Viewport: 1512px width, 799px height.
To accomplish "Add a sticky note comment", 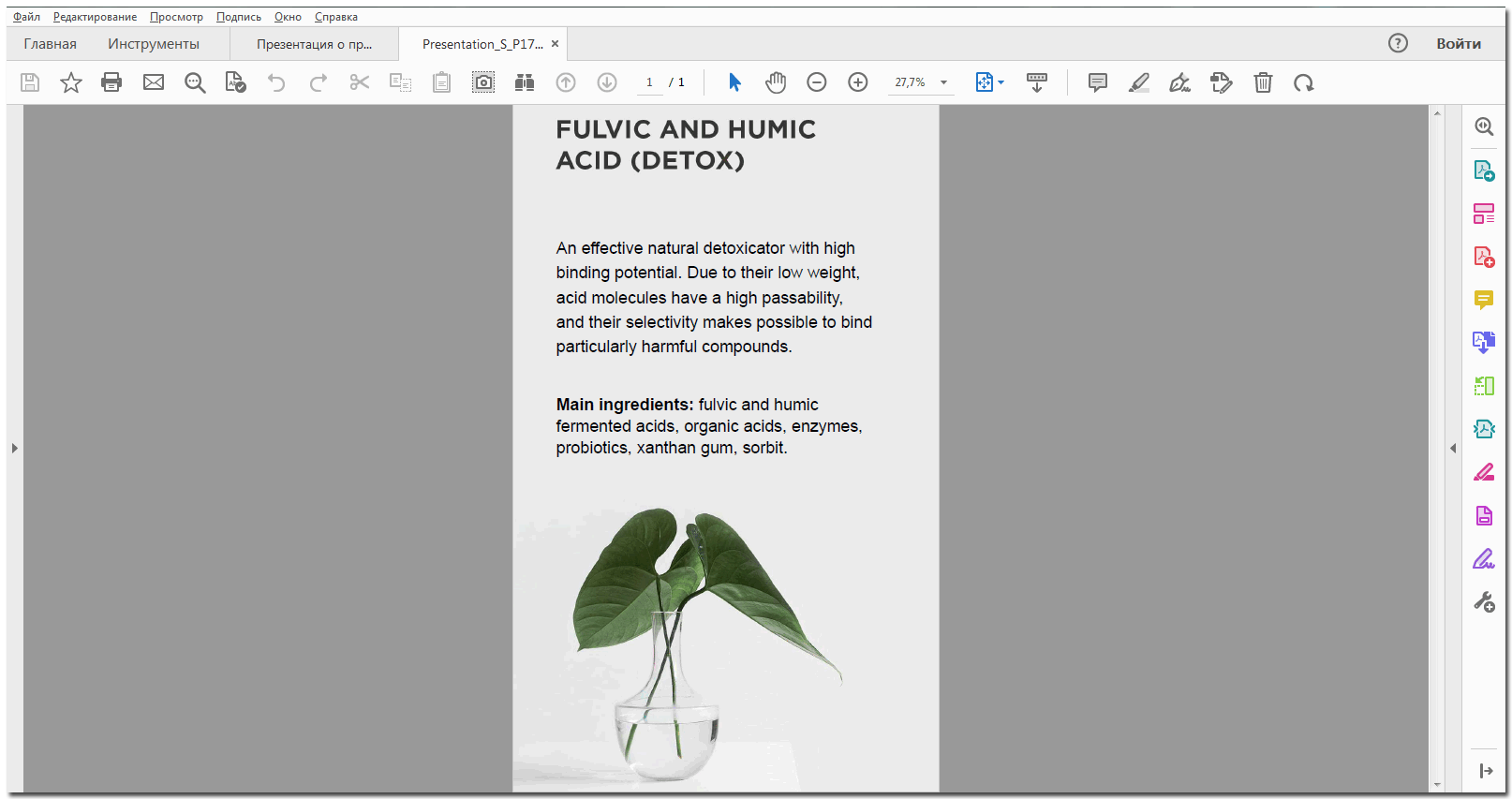I will coord(1098,82).
